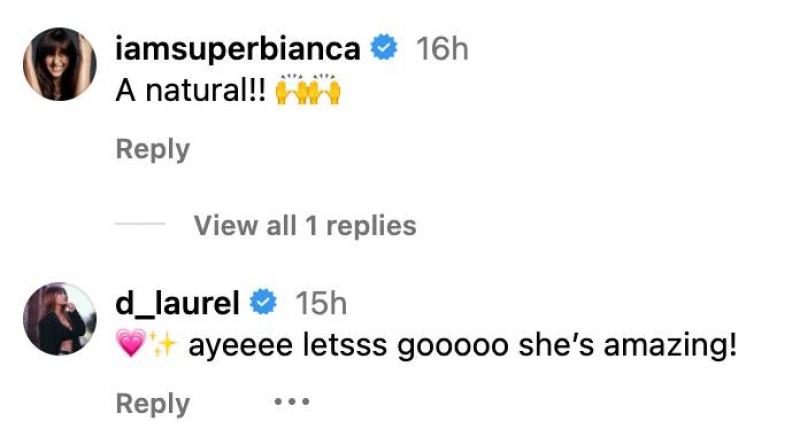Click the second raised hands emoji
The height and width of the screenshot is (429, 800).
pos(326,90)
